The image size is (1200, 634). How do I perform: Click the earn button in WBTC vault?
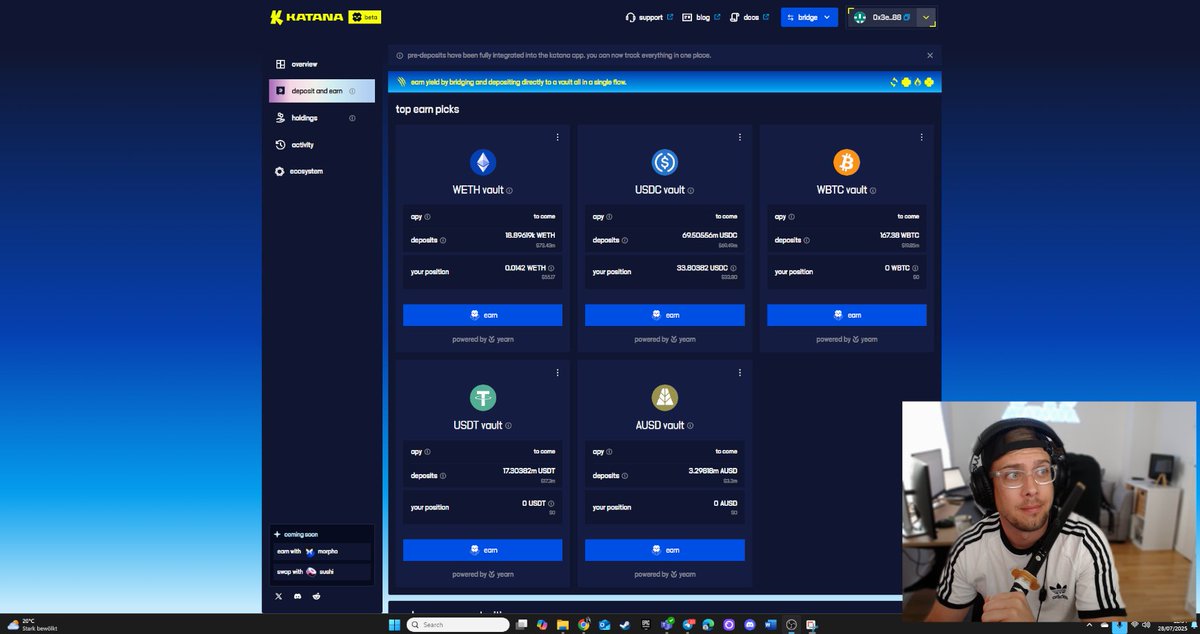847,315
